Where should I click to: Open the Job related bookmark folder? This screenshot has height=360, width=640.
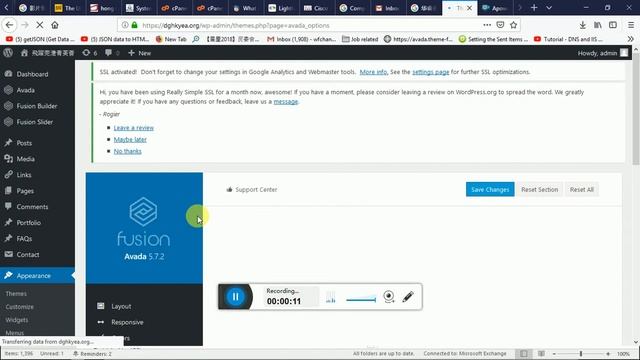point(360,39)
